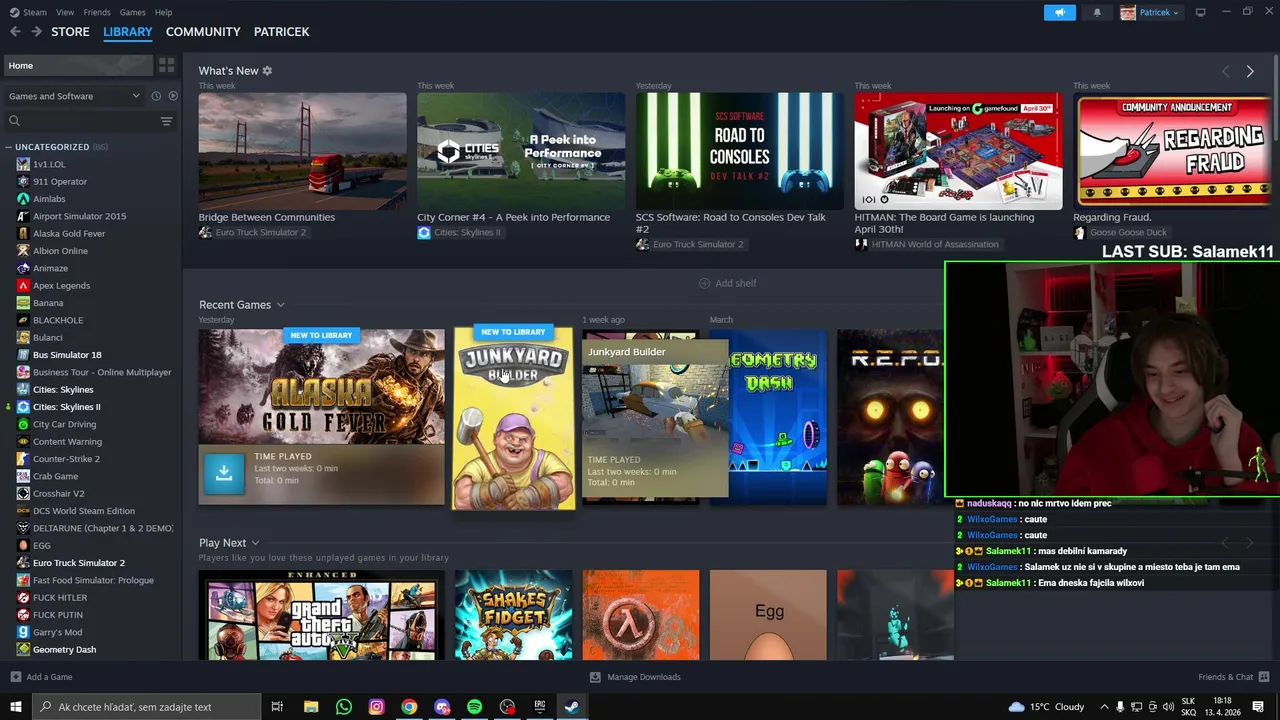Open the PATRICEK profile tab

pos(281,32)
